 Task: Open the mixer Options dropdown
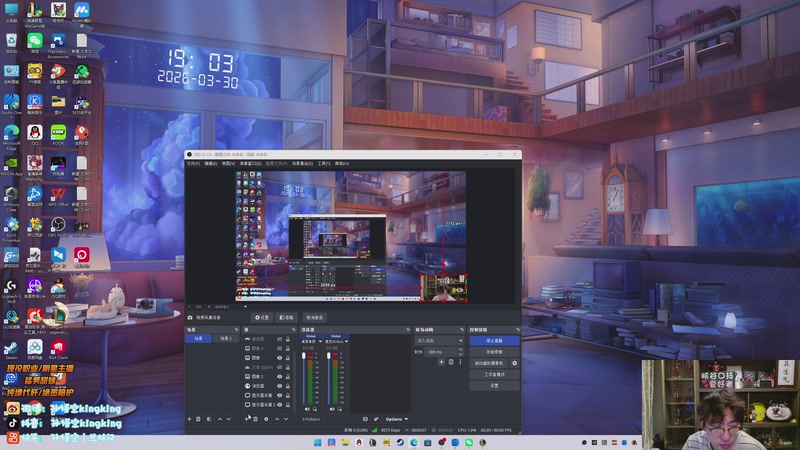[x=396, y=419]
